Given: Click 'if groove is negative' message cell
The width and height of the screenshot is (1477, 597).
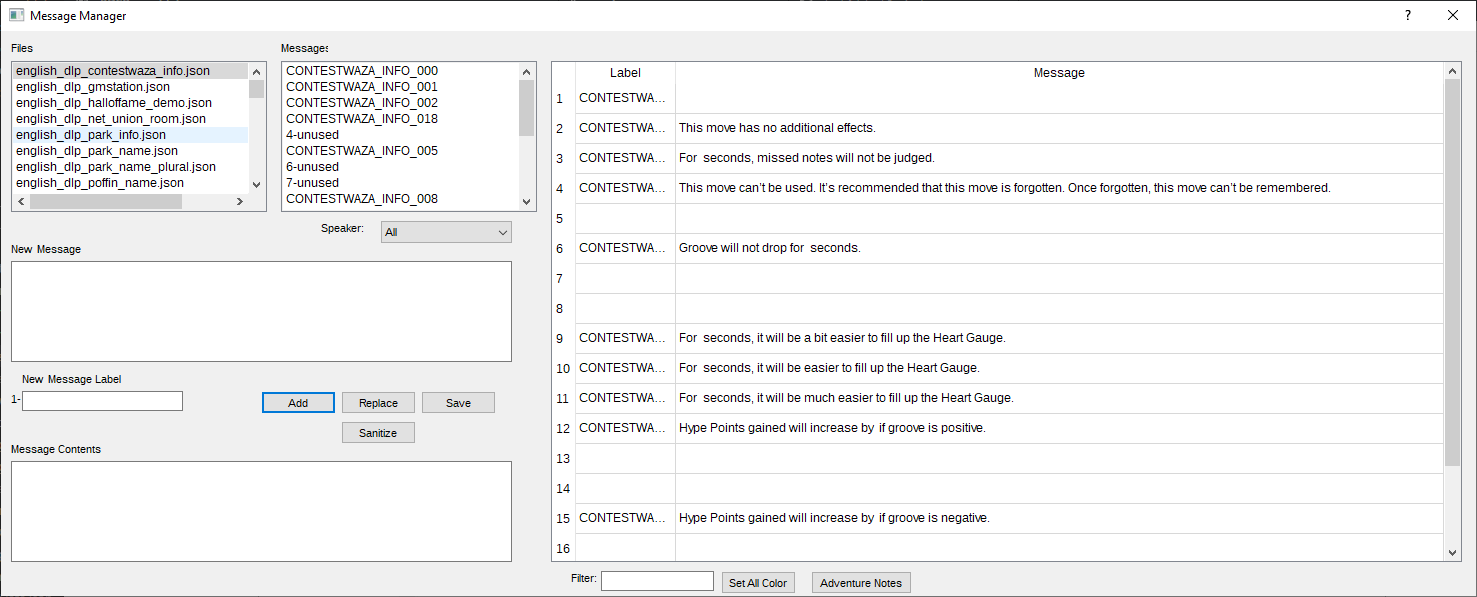Looking at the screenshot, I should 1060,518.
